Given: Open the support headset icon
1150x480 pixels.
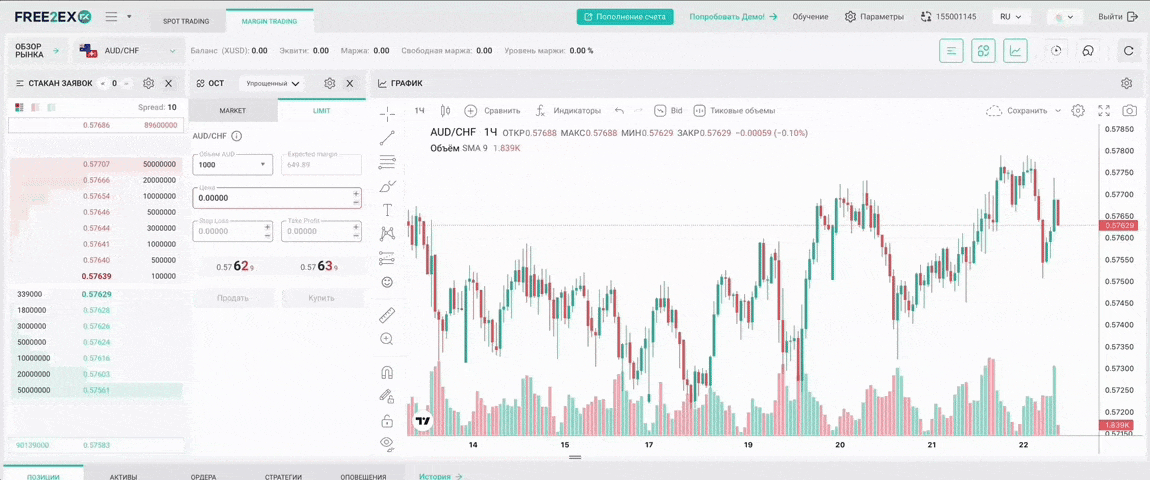Looking at the screenshot, I should pos(1088,51).
